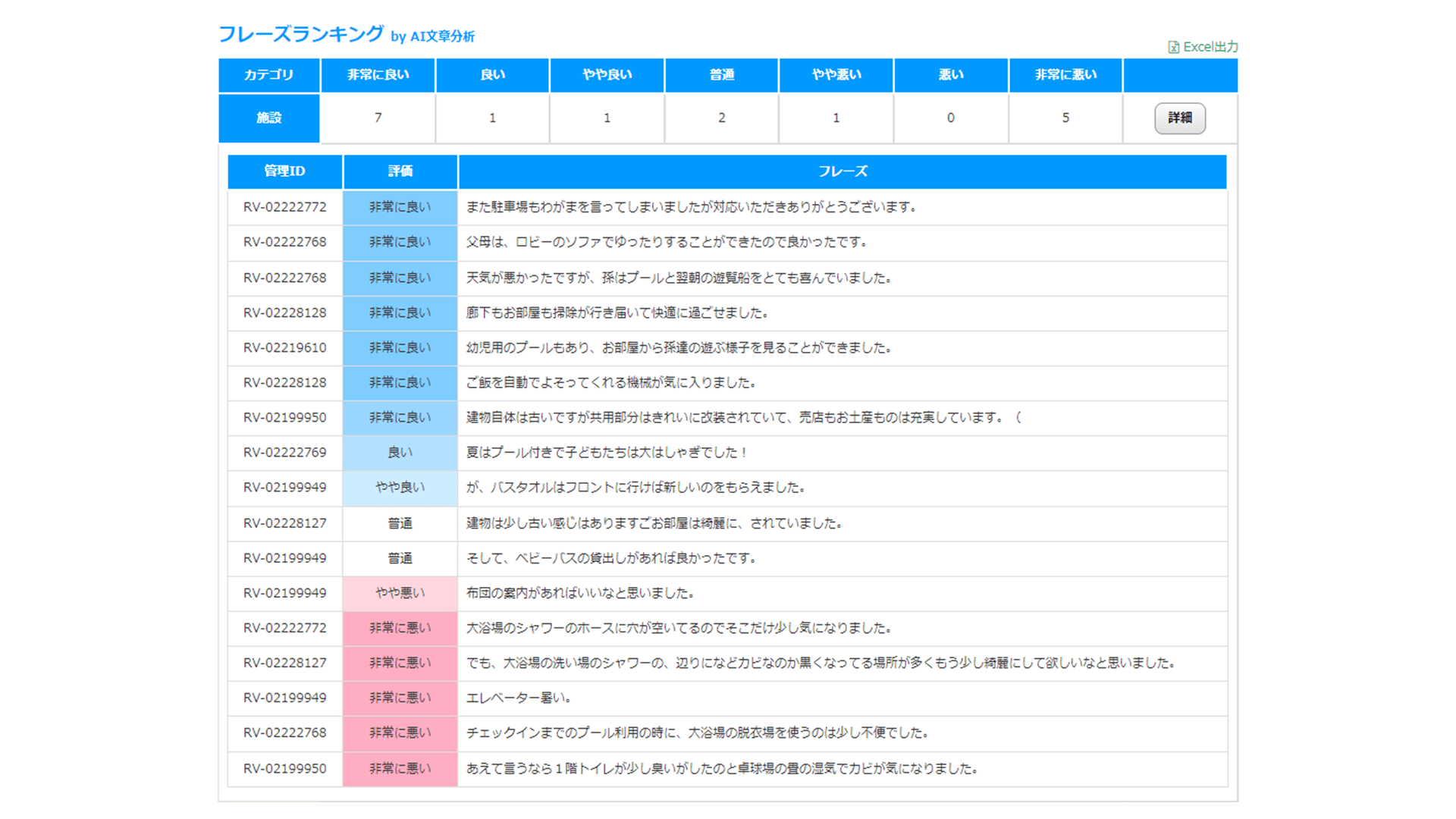Click the フレーズ table header
This screenshot has width=1456, height=819.
pos(842,171)
